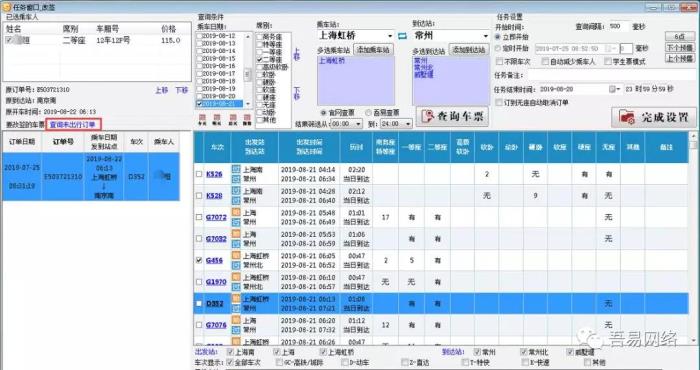Open calendar picker for 任务结束时间
700x370 pixels.
pyautogui.click(x=615, y=89)
